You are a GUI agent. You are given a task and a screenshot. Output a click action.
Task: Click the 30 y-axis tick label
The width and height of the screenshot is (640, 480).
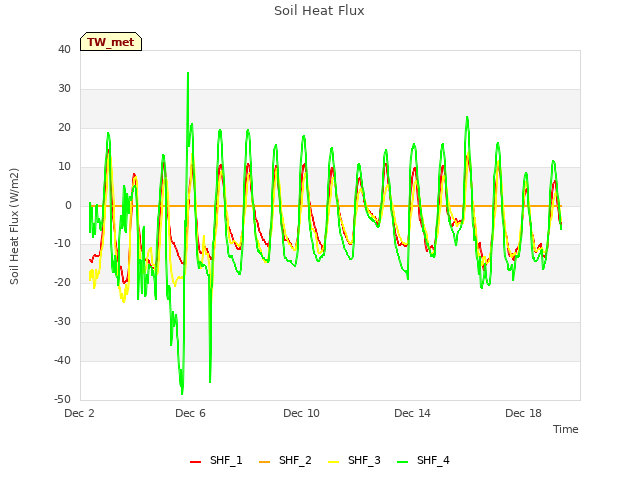click(64, 89)
